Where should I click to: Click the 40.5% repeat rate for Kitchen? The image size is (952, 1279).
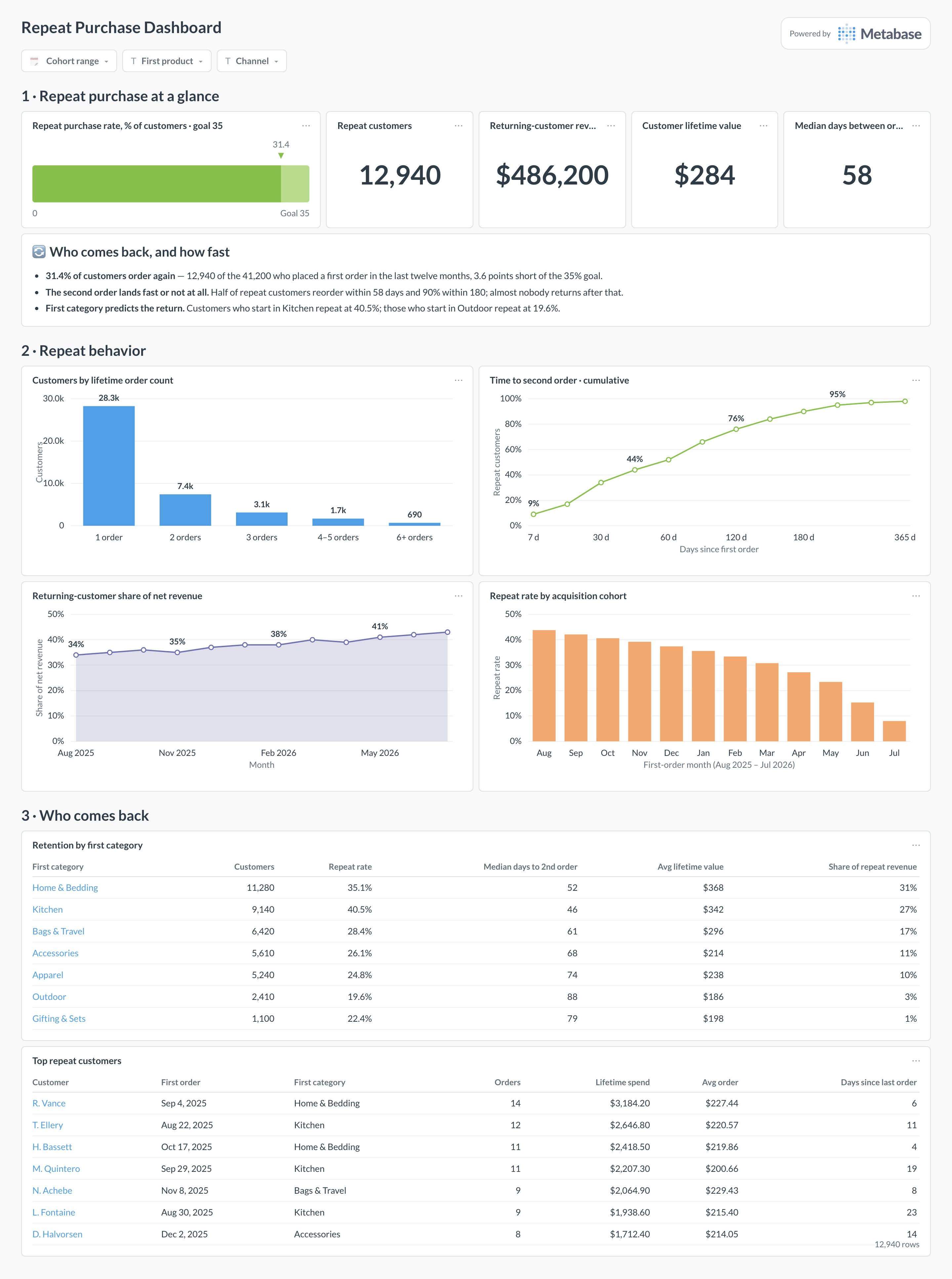click(x=360, y=910)
